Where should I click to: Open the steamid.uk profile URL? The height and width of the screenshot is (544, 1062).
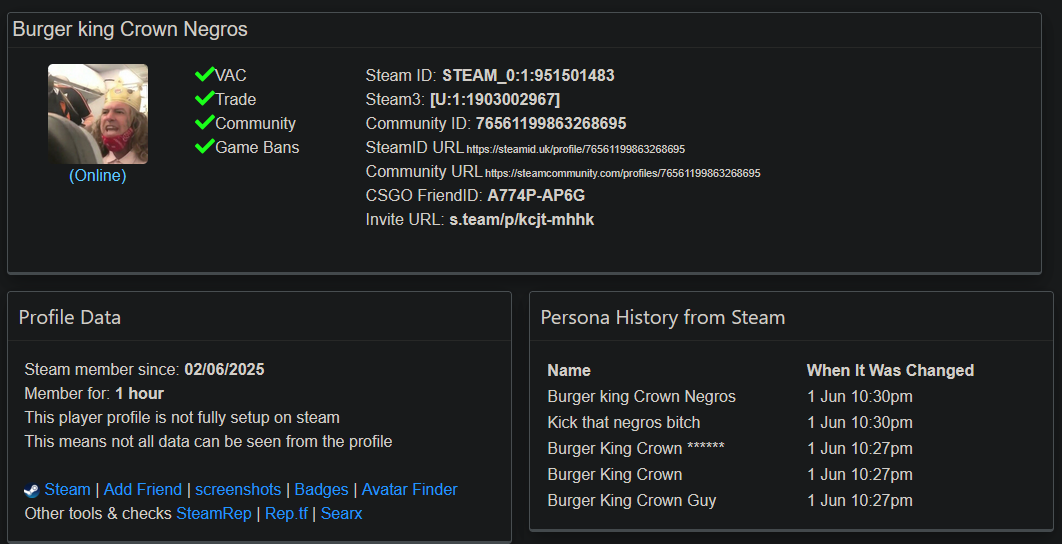[x=575, y=149]
